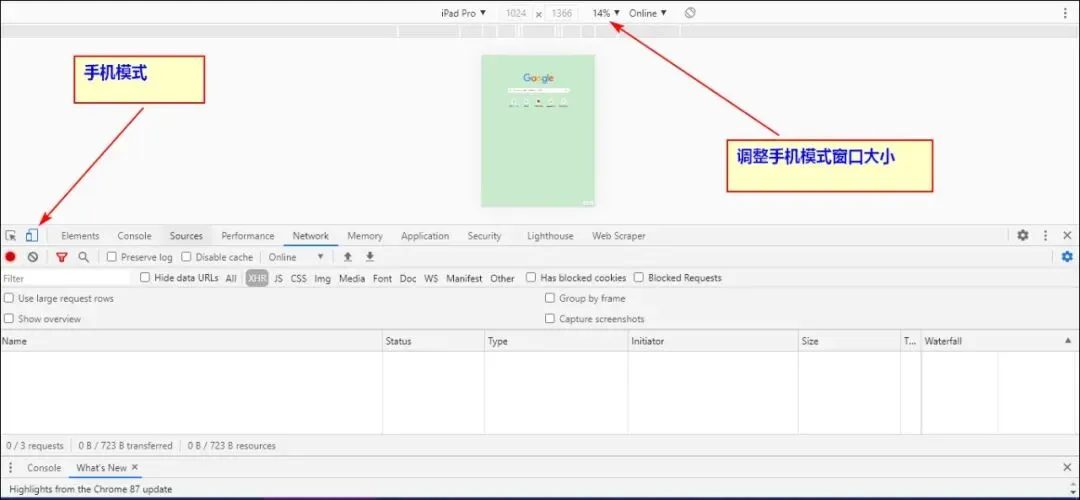Click the network Filter text field

(x=65, y=278)
